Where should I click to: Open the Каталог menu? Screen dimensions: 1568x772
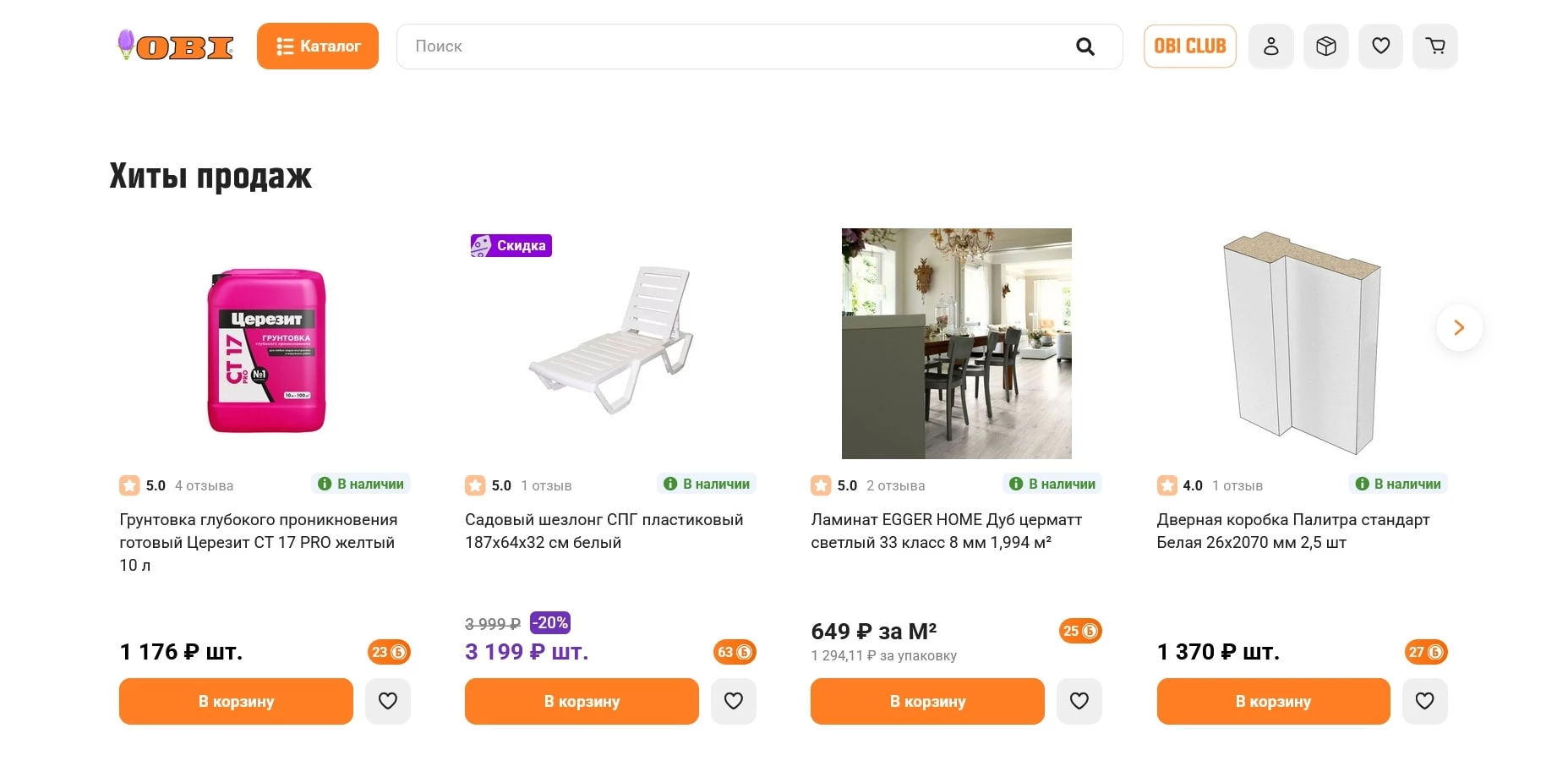click(x=318, y=46)
